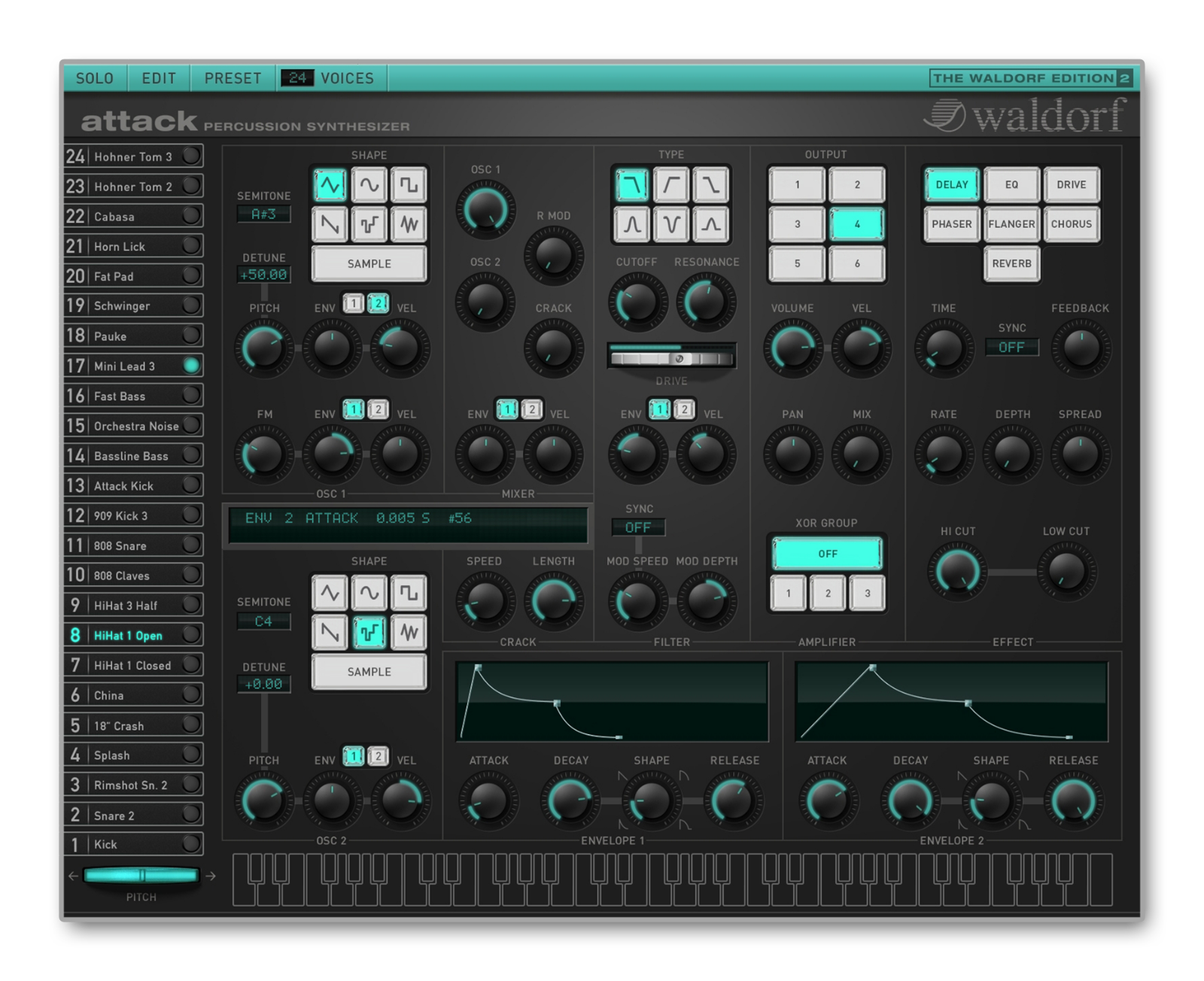1204x981 pixels.
Task: Open the PRESET menu
Action: click(x=233, y=78)
